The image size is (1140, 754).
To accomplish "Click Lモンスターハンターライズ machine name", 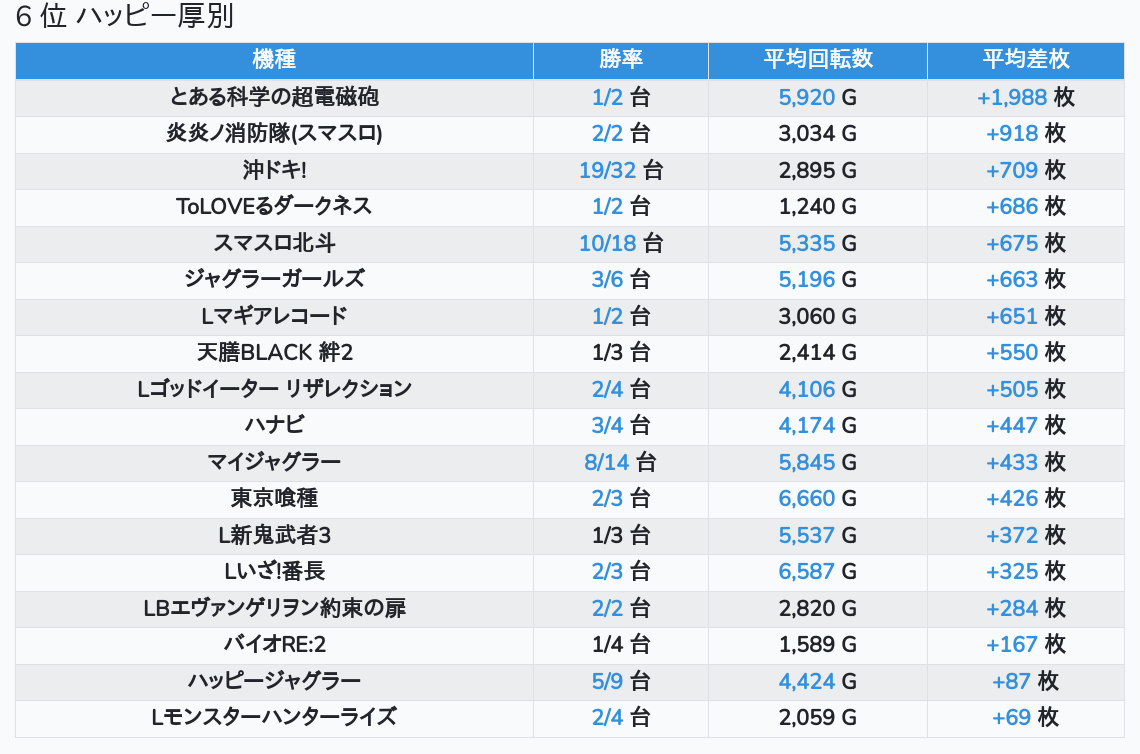I will pos(274,717).
